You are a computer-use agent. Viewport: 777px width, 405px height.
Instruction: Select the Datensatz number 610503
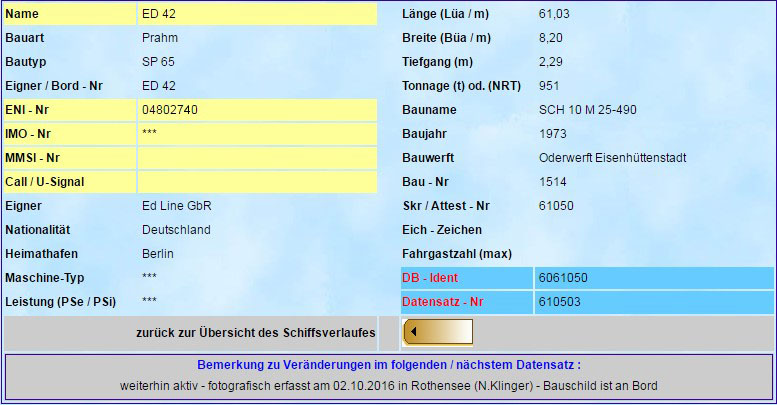pos(559,302)
